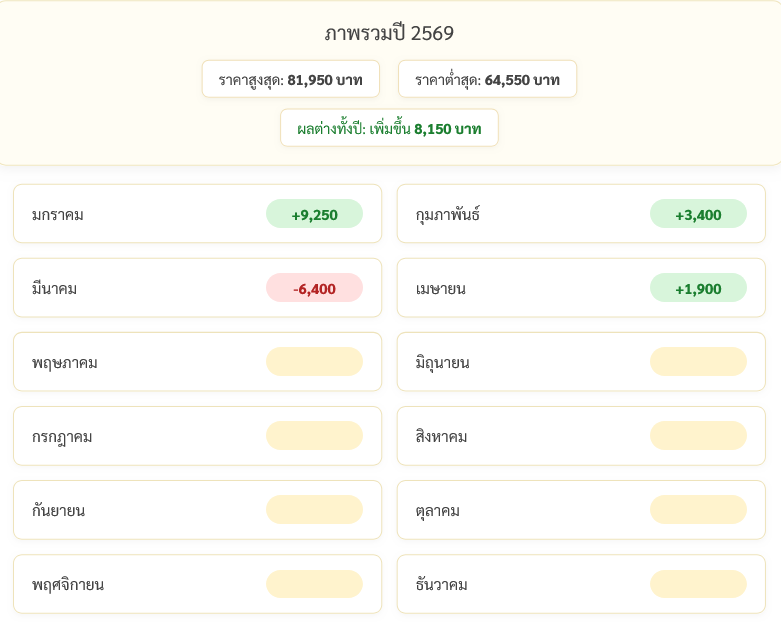Open the ธันวาคม month card

(x=581, y=584)
